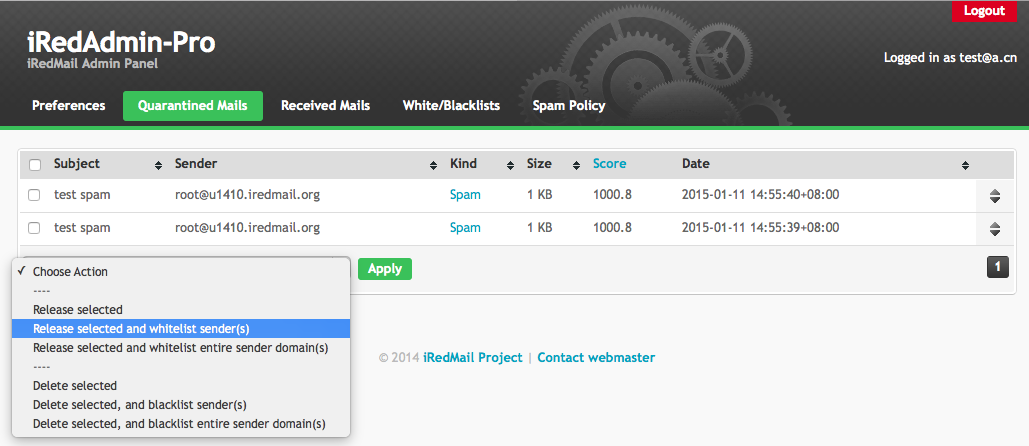Click the date 2015-01-11 14:55:39+08:00
Image resolution: width=1029 pixels, height=446 pixels.
[761, 228]
